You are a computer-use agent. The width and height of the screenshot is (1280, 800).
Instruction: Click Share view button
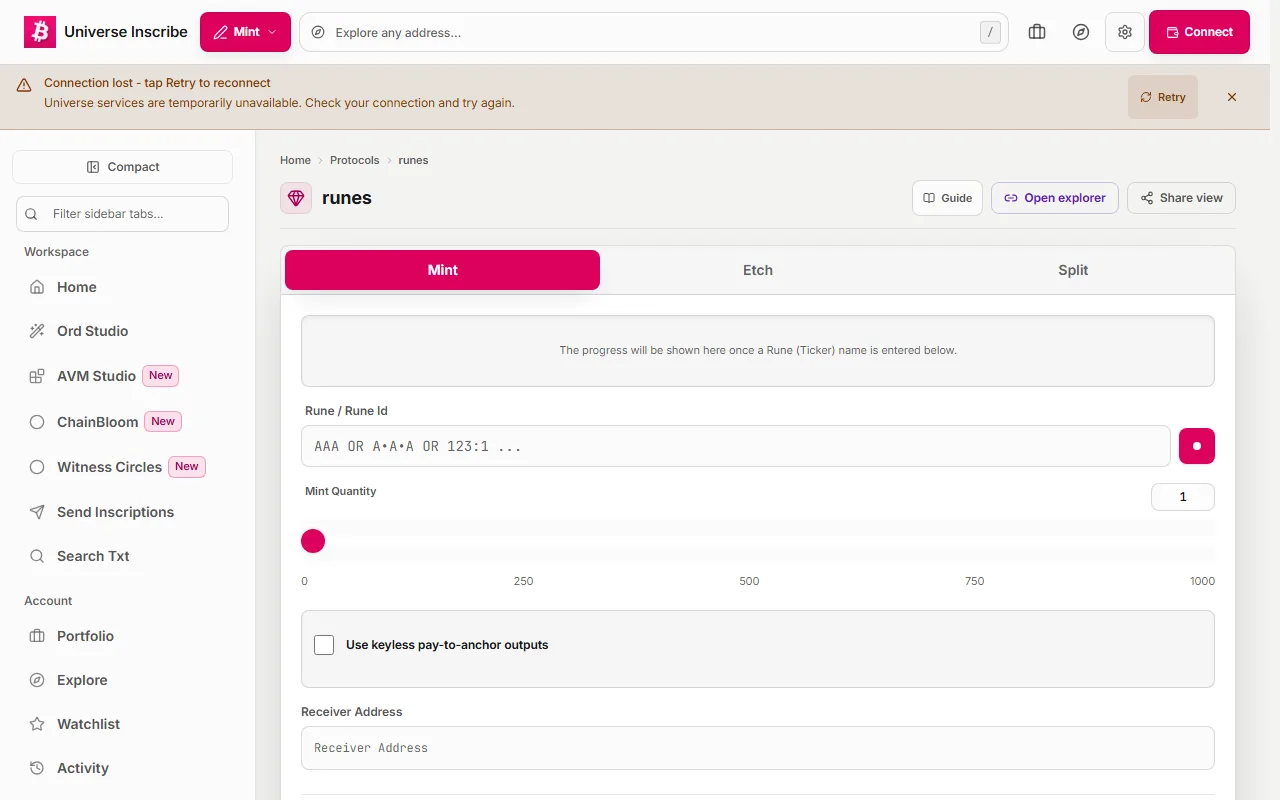pyautogui.click(x=1181, y=198)
